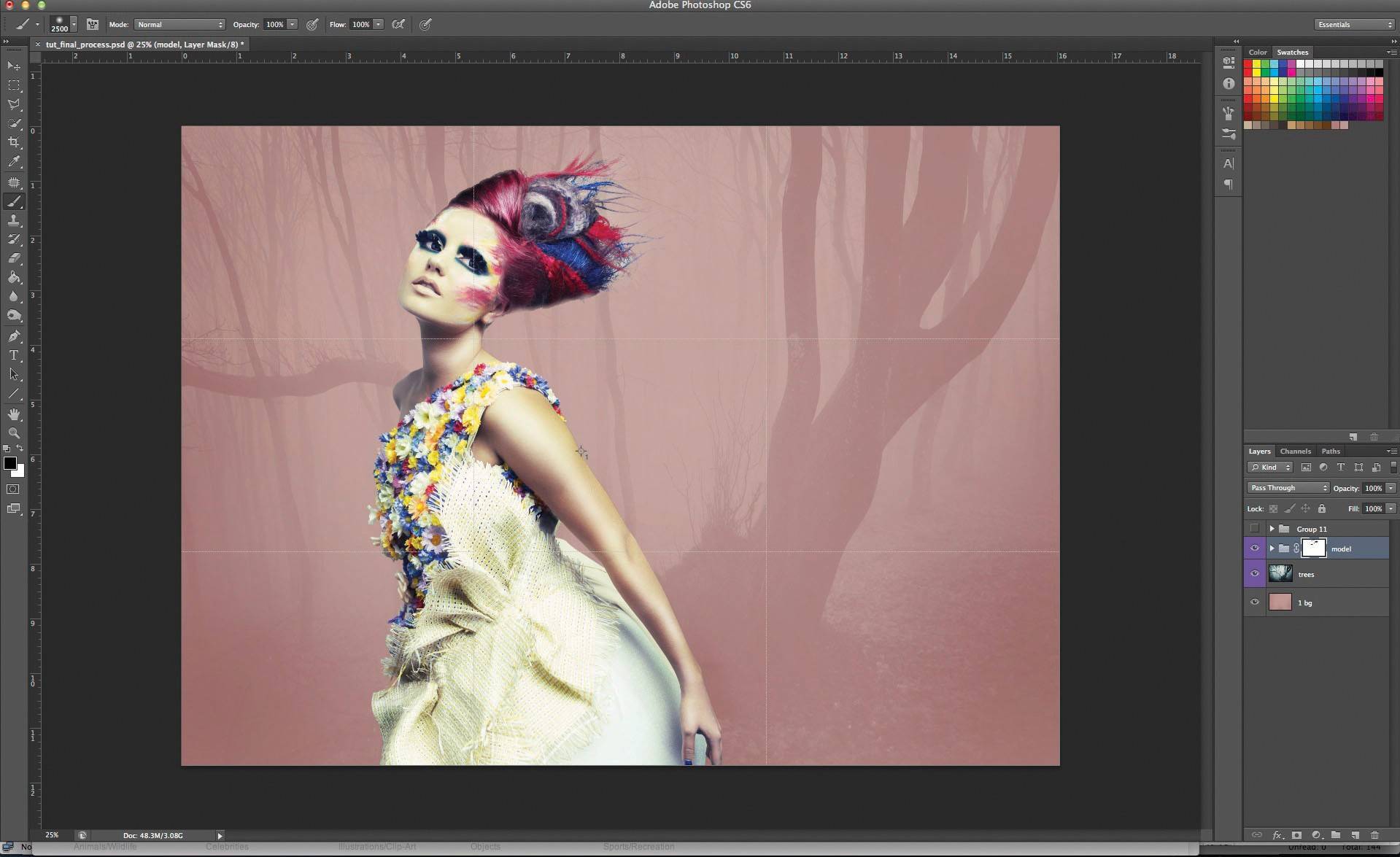
Task: Select the Quick Selection tool
Action: (x=14, y=123)
